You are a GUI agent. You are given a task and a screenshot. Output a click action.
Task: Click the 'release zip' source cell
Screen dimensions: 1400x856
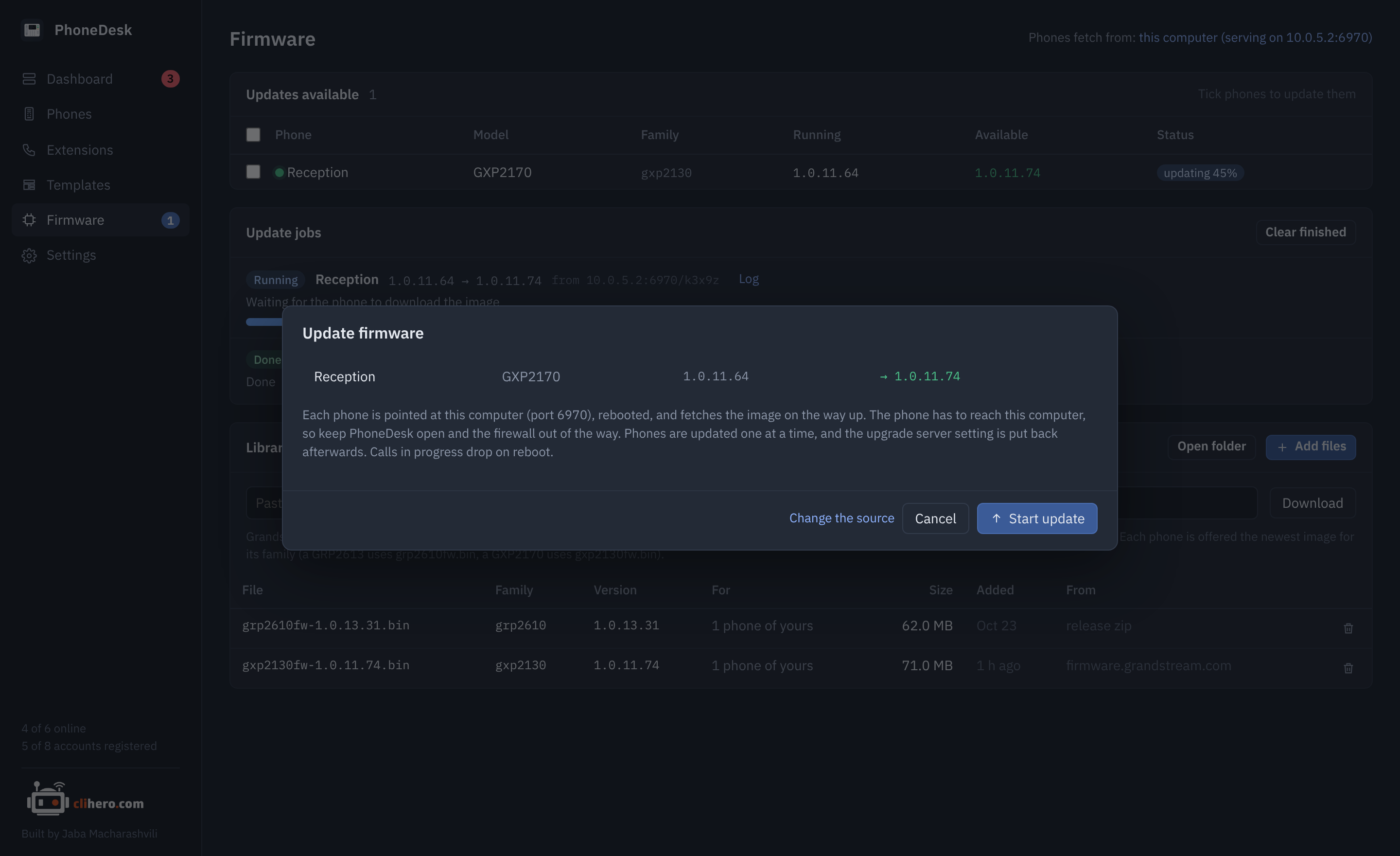coord(1098,626)
